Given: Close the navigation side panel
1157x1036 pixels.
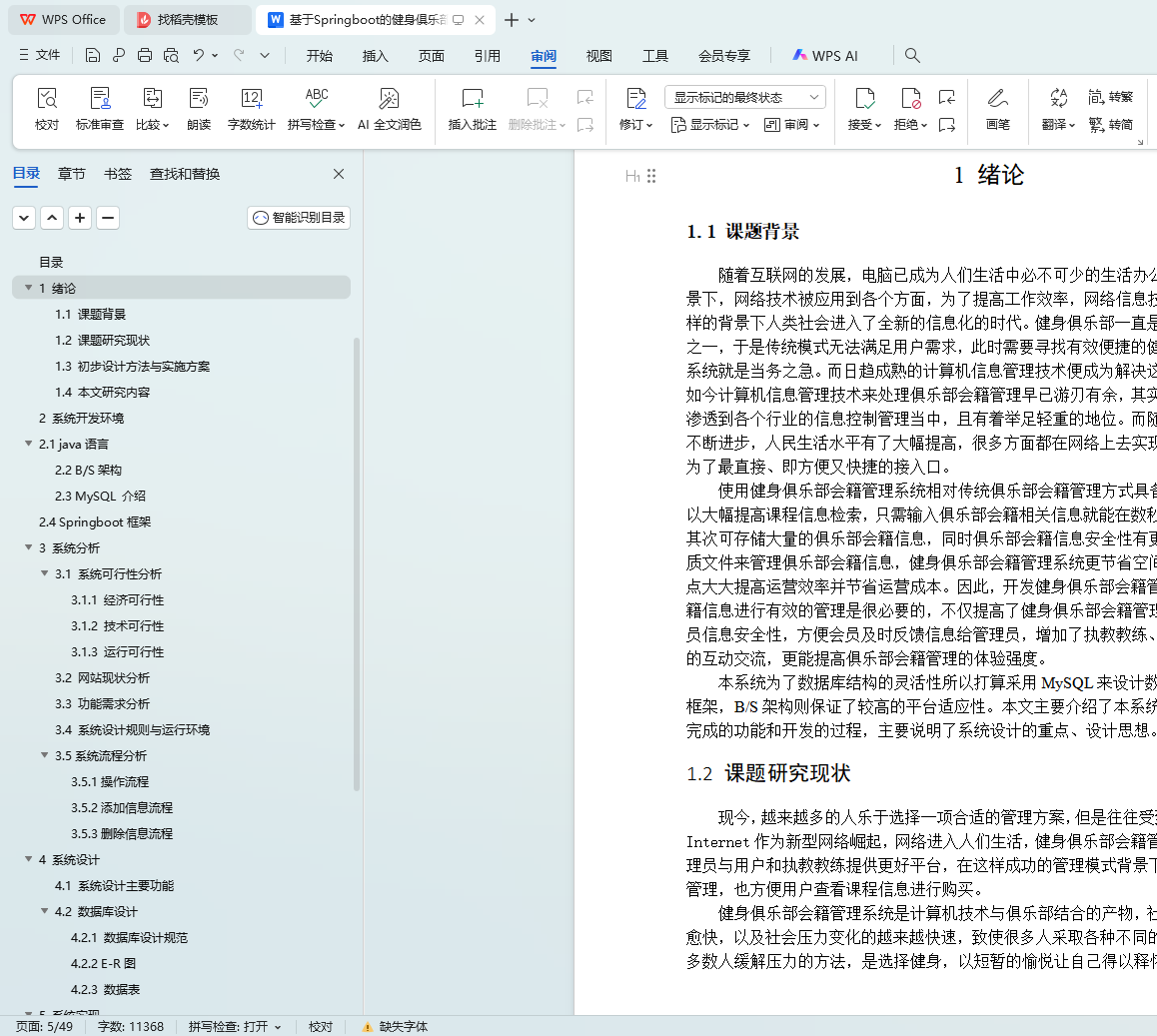Looking at the screenshot, I should pos(339,174).
